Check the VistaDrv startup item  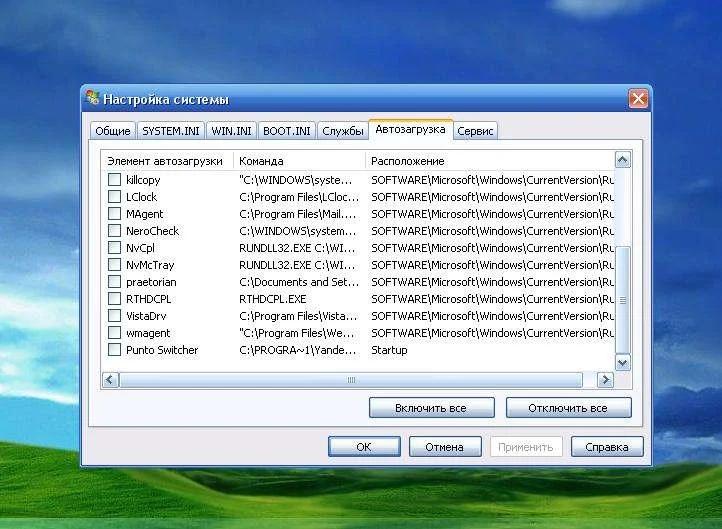(x=114, y=316)
